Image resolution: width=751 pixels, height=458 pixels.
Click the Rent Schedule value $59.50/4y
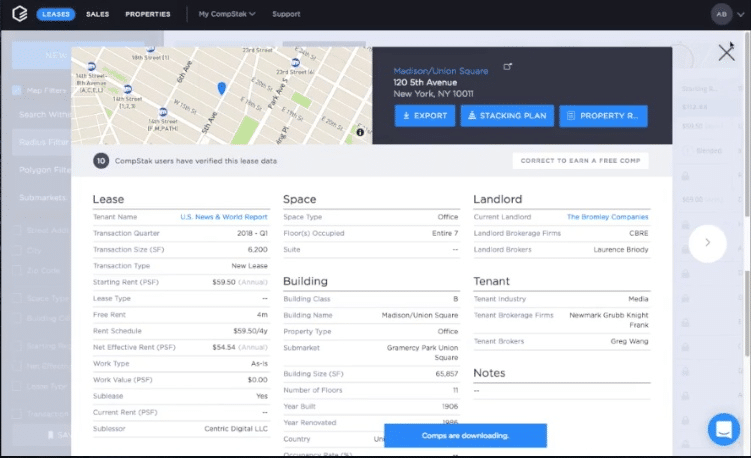[250, 331]
